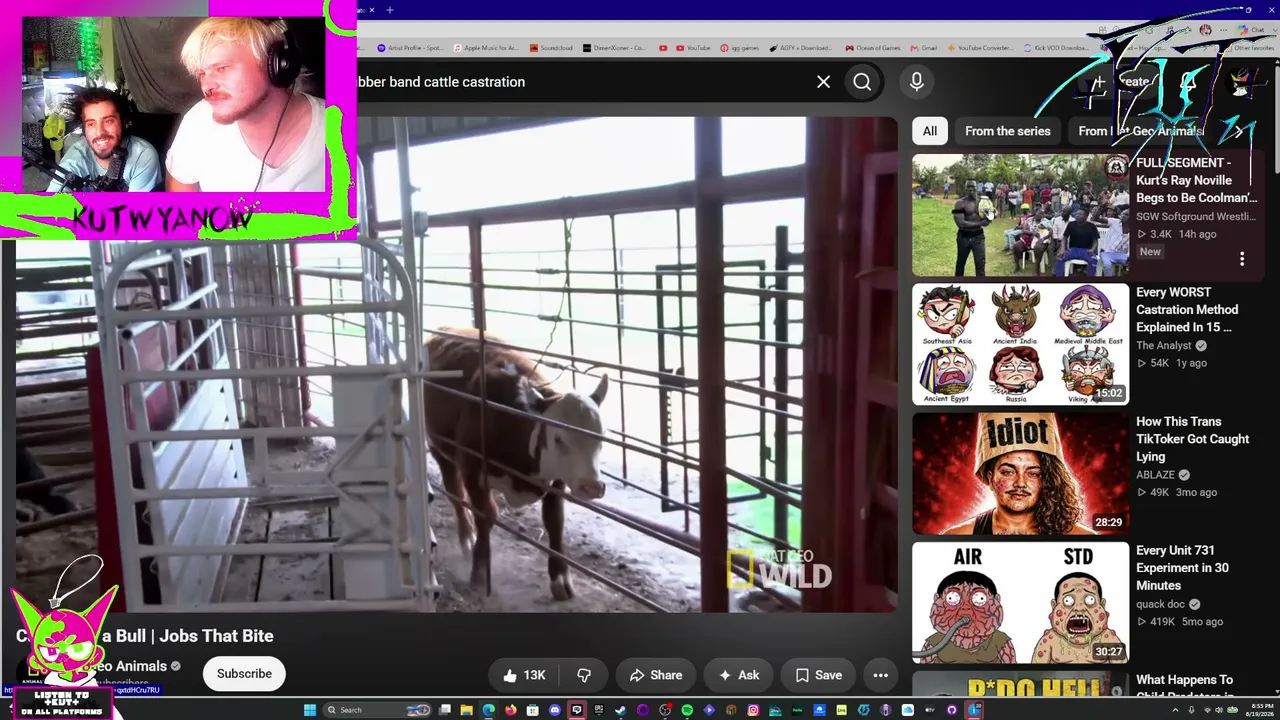Open Instagram from the taskbar

tap(753, 710)
